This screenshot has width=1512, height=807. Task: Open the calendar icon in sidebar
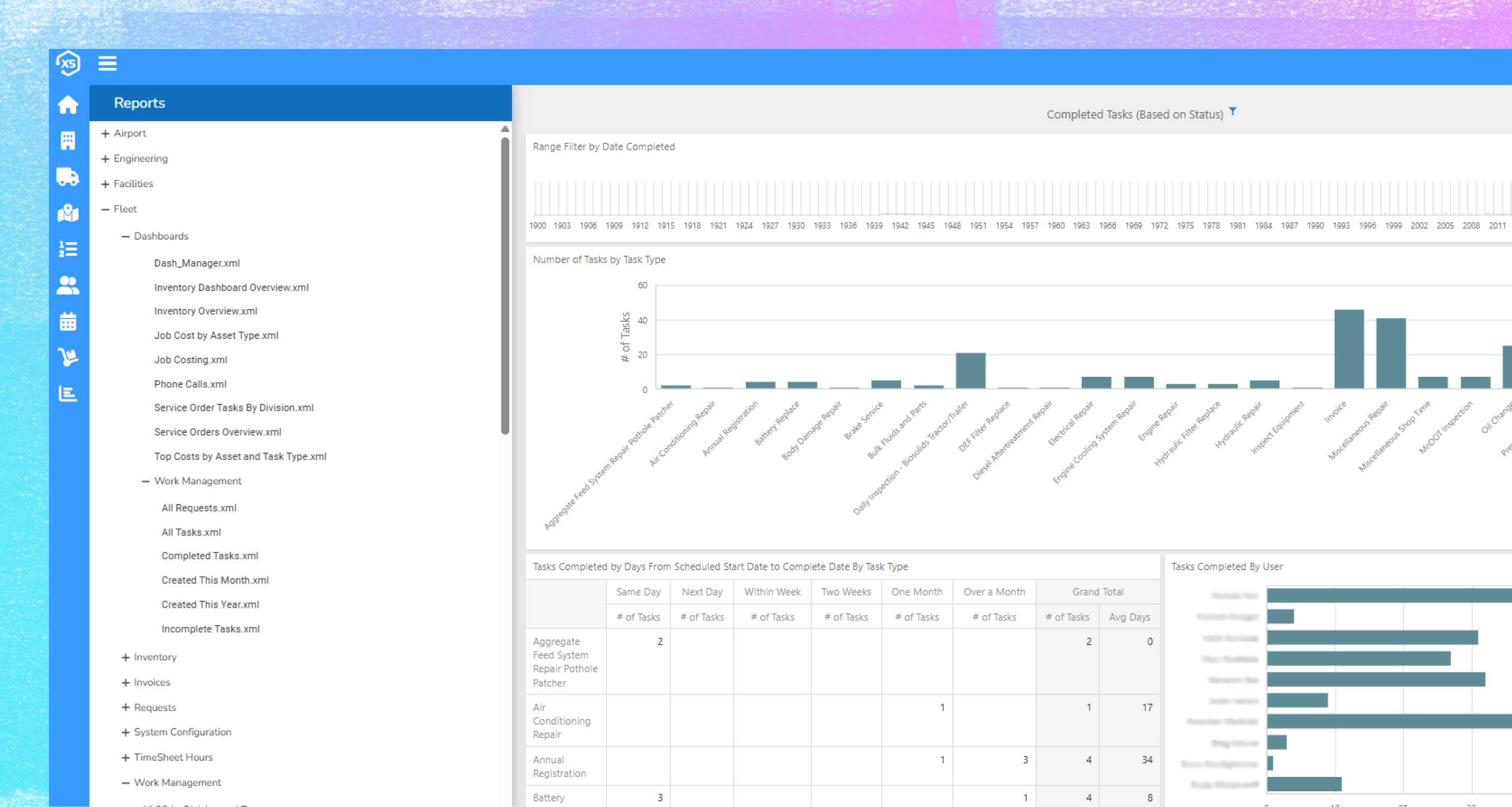point(68,321)
